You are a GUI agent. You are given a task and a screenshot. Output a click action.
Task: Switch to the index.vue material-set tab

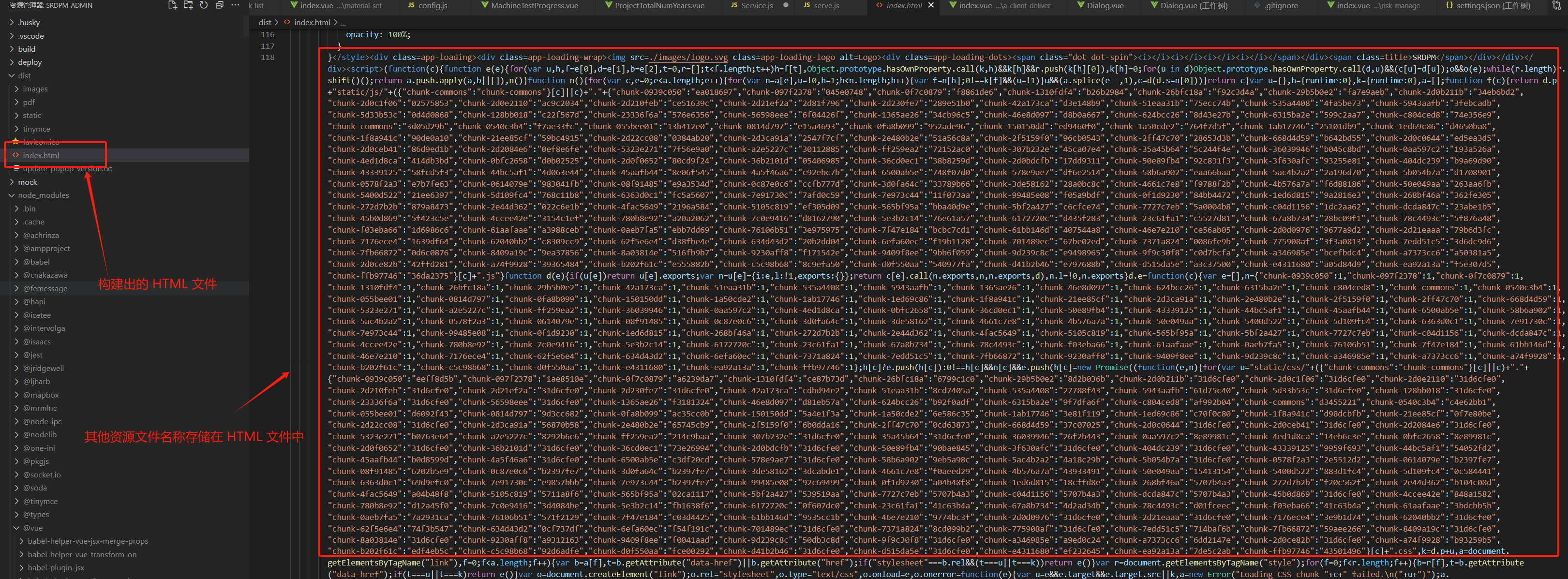[335, 5]
